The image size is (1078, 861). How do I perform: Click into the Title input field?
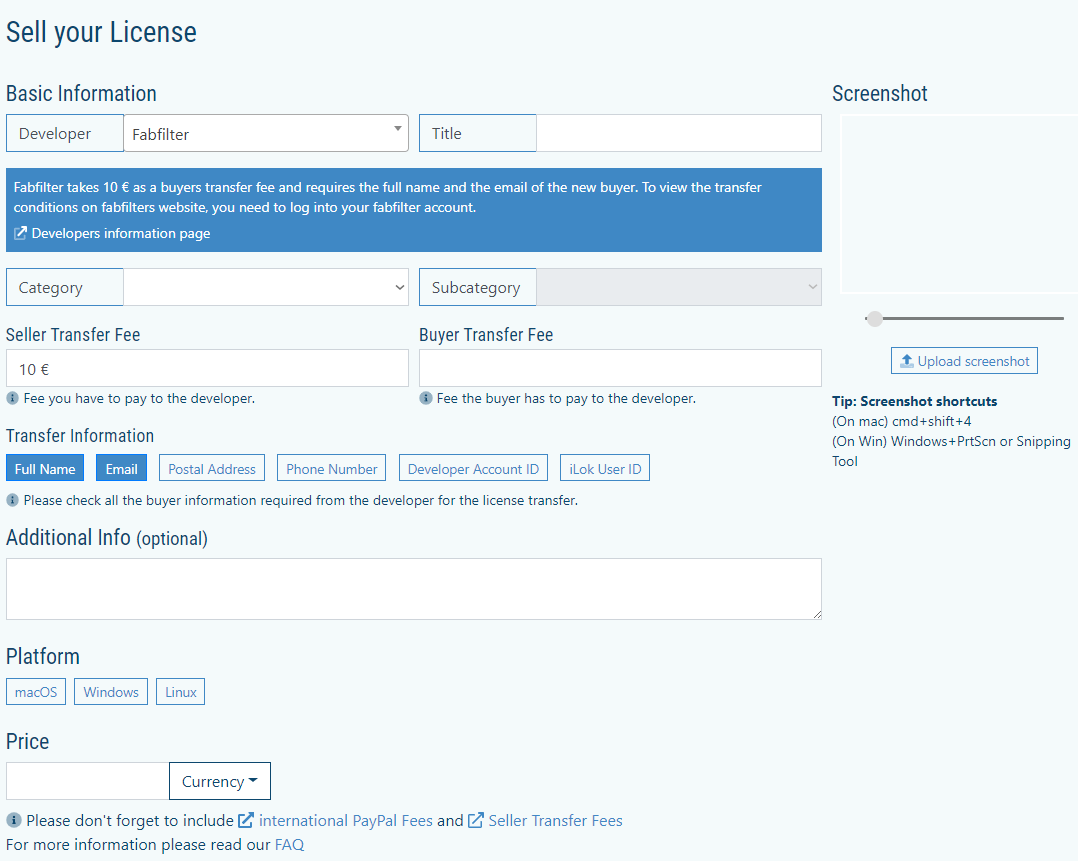click(679, 133)
